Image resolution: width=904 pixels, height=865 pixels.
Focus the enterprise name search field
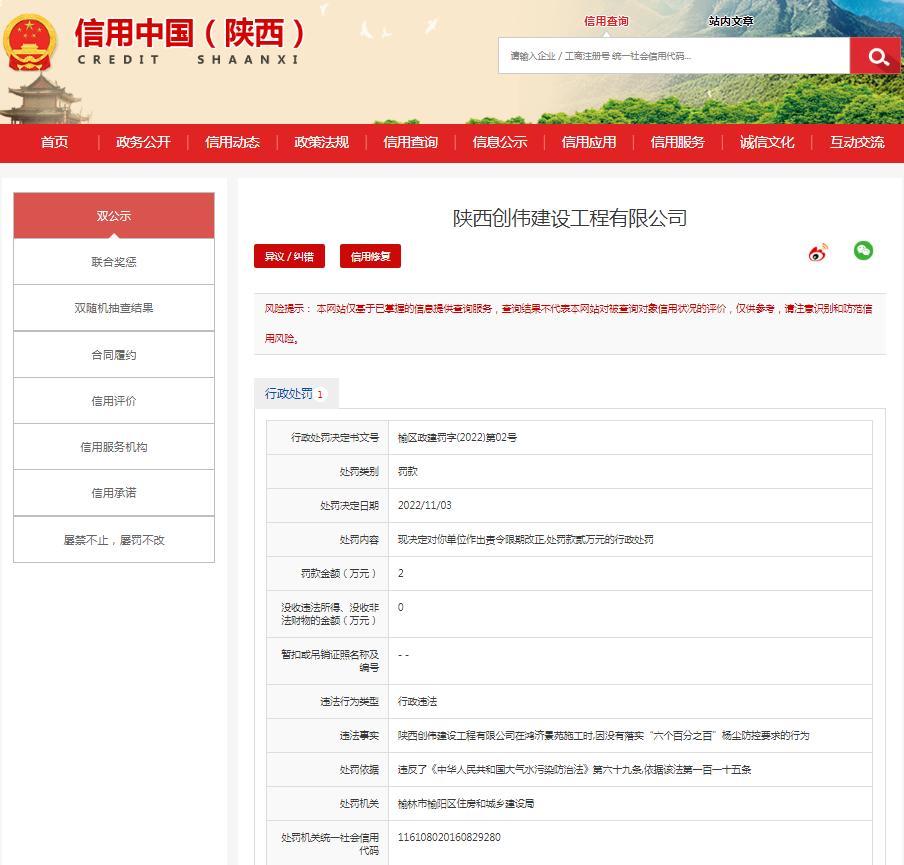pos(674,56)
